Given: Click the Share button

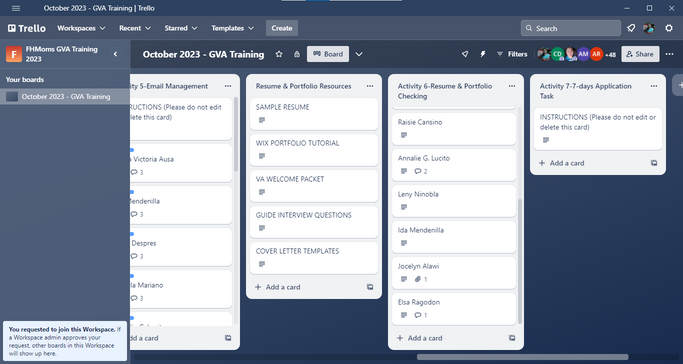Looking at the screenshot, I should pyautogui.click(x=640, y=54).
